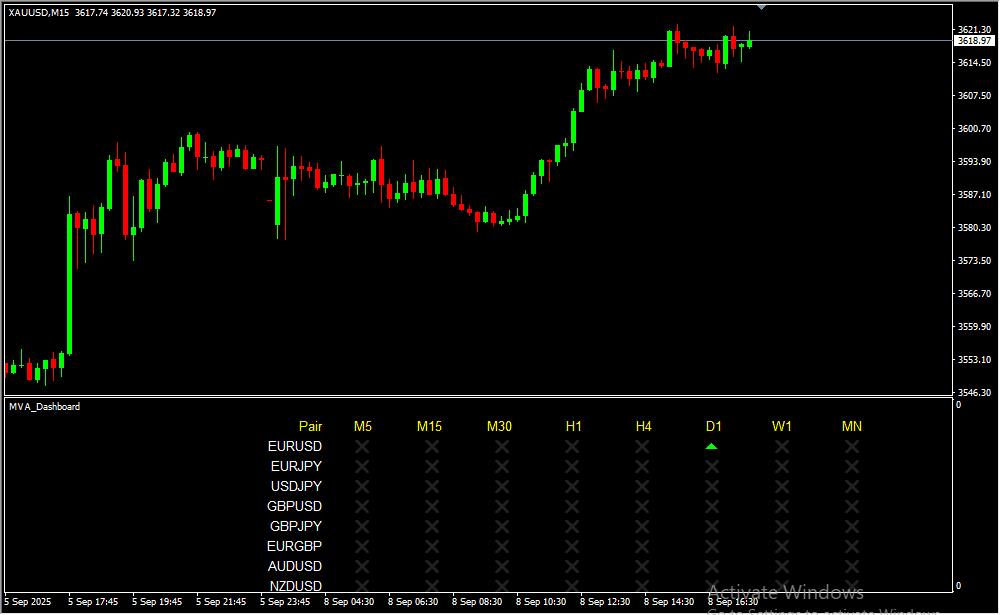Select the M15 timeframe column header
This screenshot has width=1000, height=615.
pos(429,427)
